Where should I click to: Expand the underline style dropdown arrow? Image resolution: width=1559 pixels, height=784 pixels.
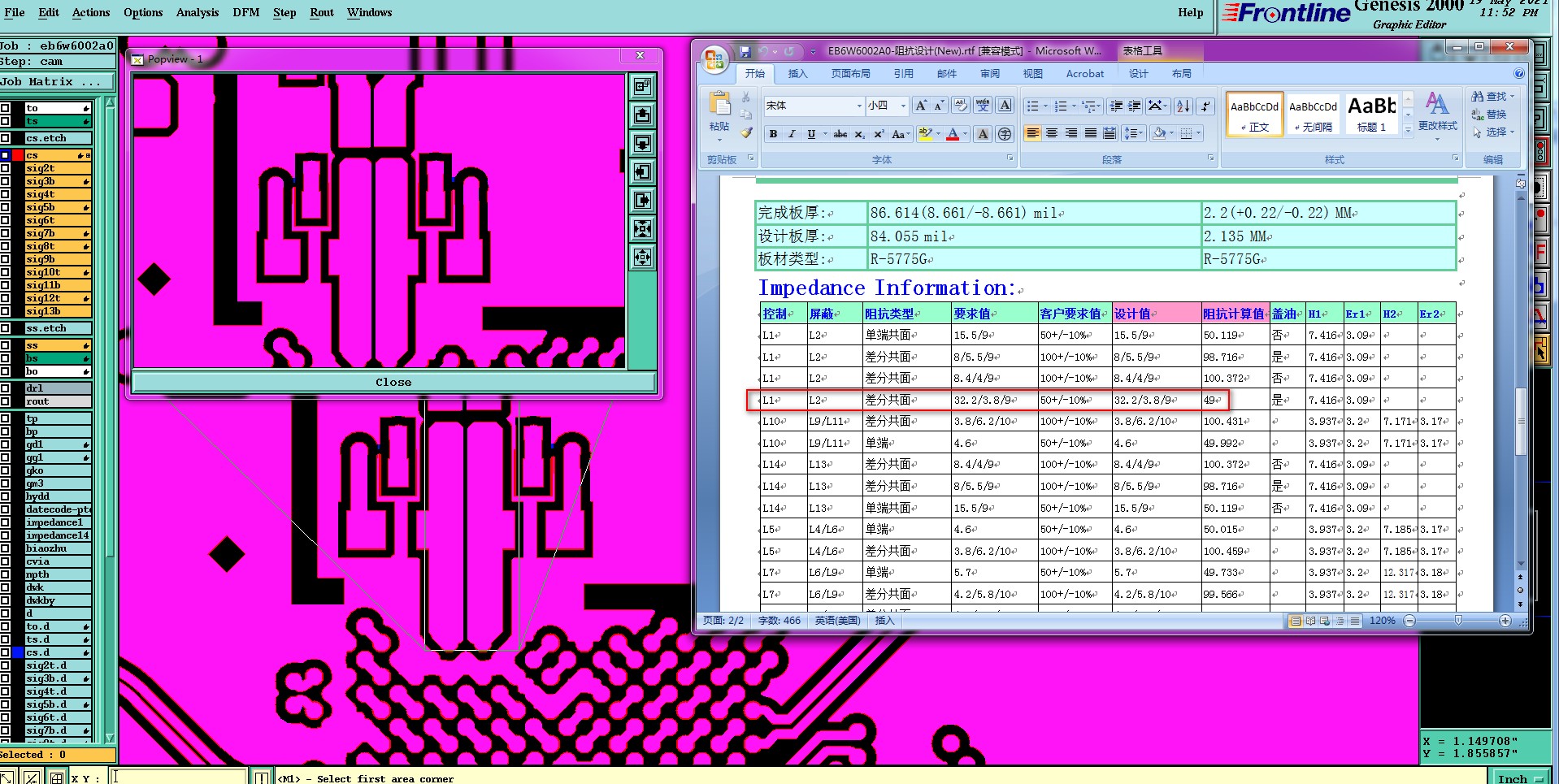pyautogui.click(x=825, y=134)
